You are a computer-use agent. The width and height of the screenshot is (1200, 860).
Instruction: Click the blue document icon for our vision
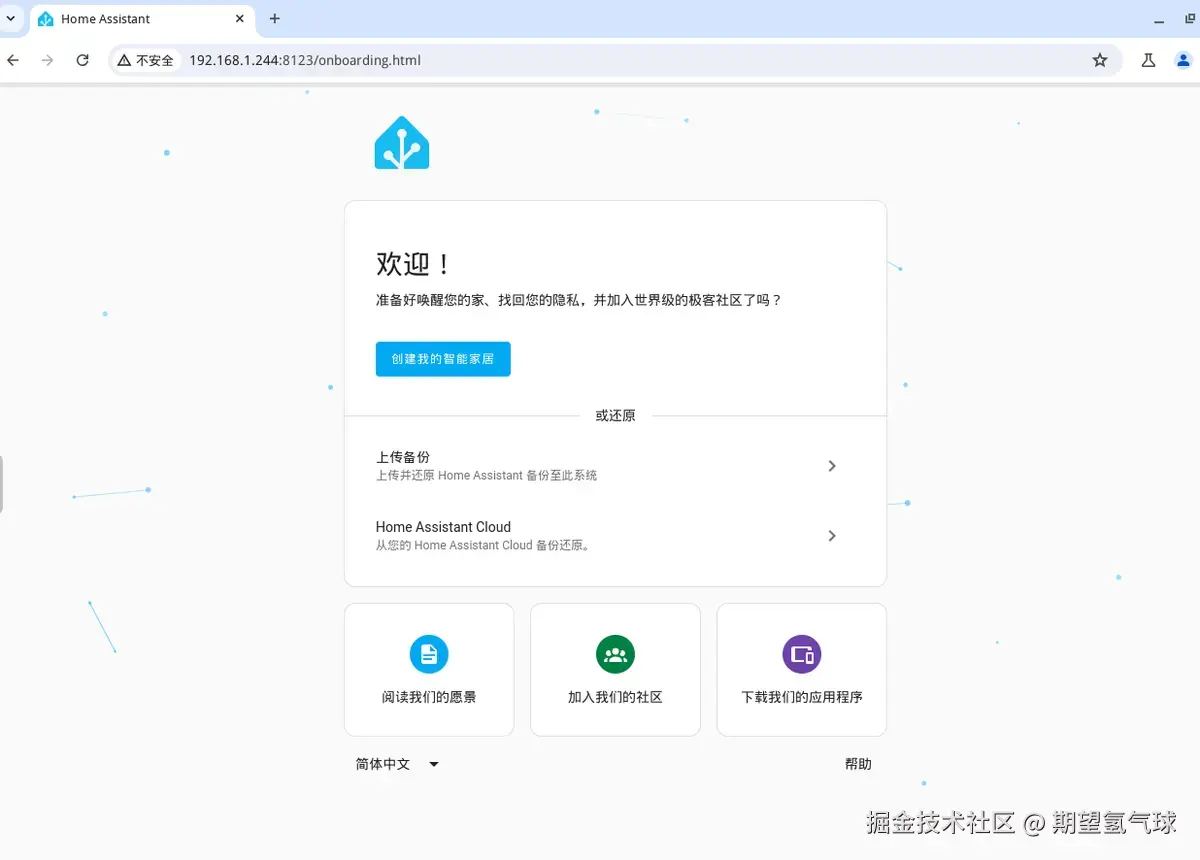tap(429, 655)
